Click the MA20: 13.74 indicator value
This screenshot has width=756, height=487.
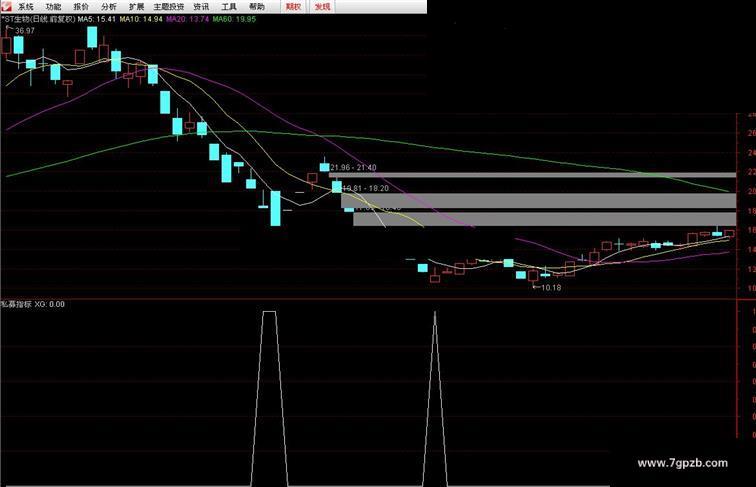(188, 19)
